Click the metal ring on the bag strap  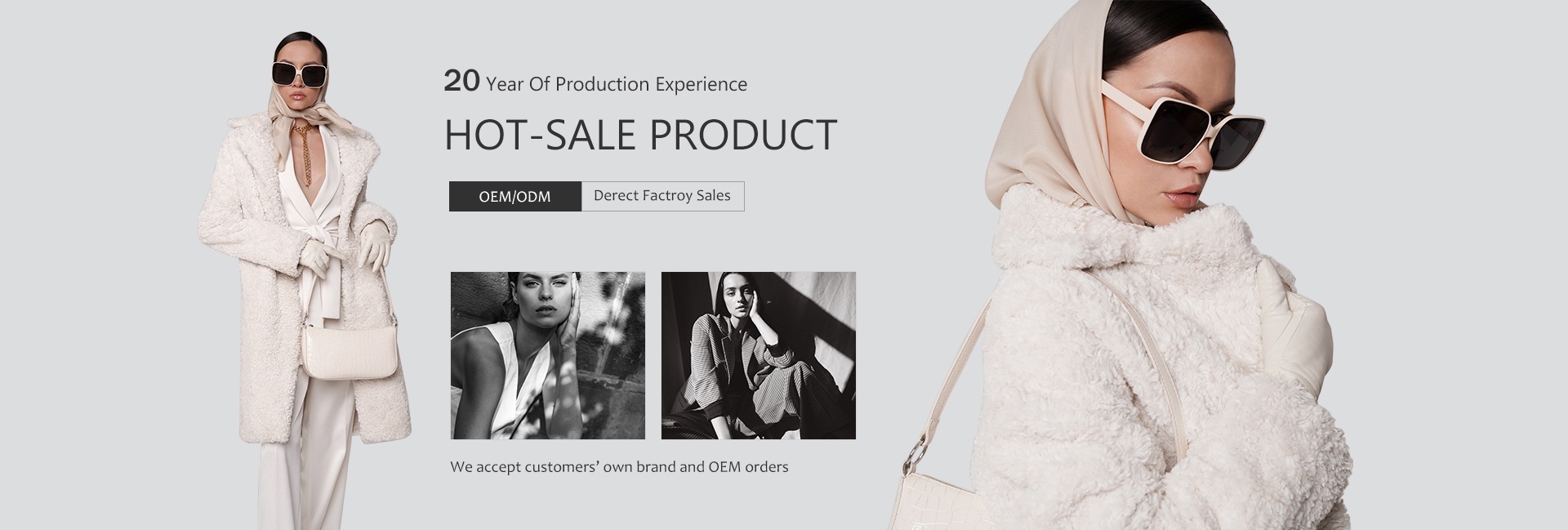(920, 450)
